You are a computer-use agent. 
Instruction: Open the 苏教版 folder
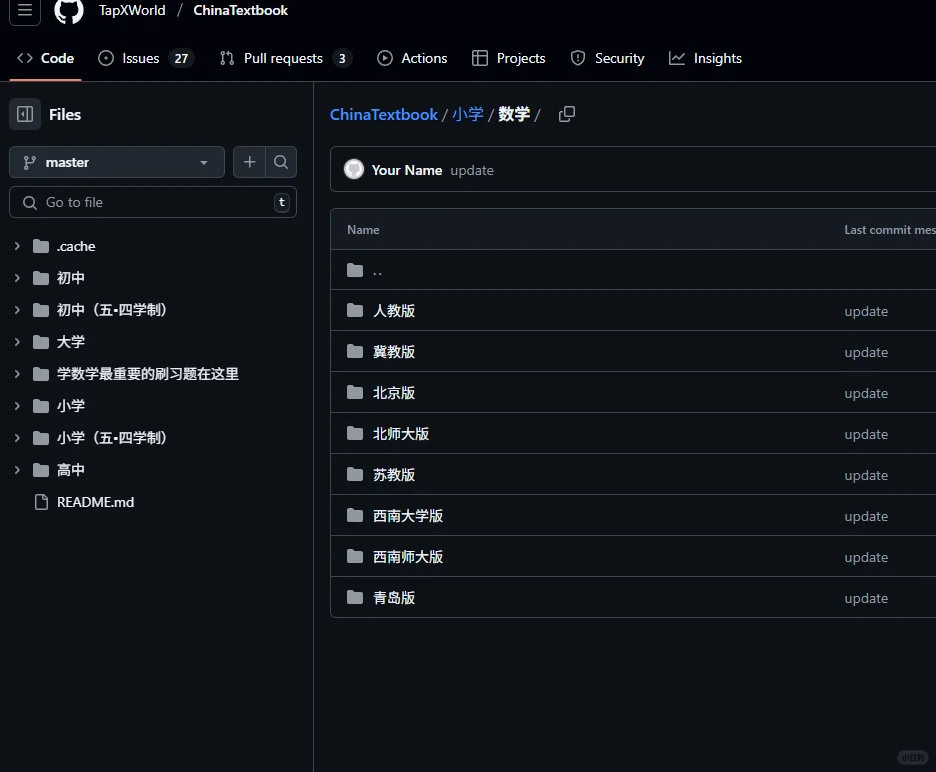[394, 475]
